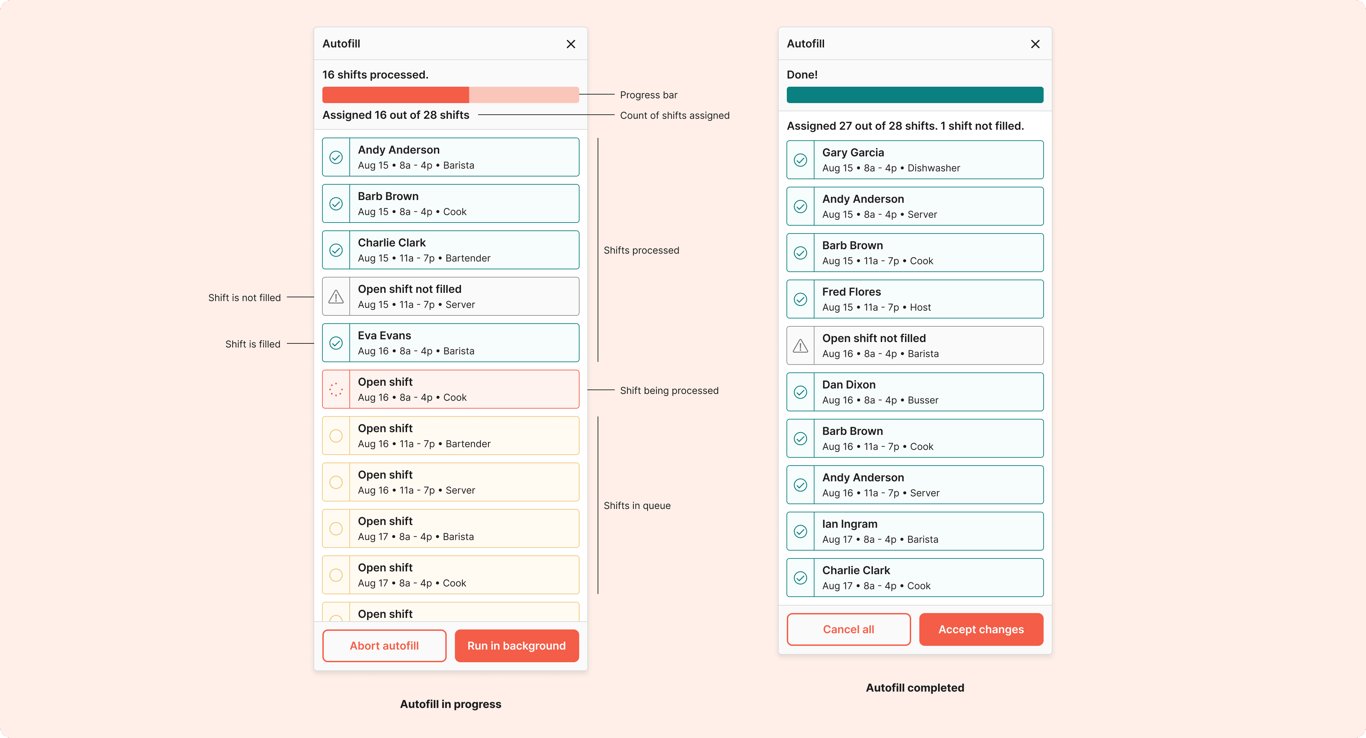Click 'Aug 16 • 11a - 7p • Bartender' detail text
Viewport: 1366px width, 738px height.
424,444
